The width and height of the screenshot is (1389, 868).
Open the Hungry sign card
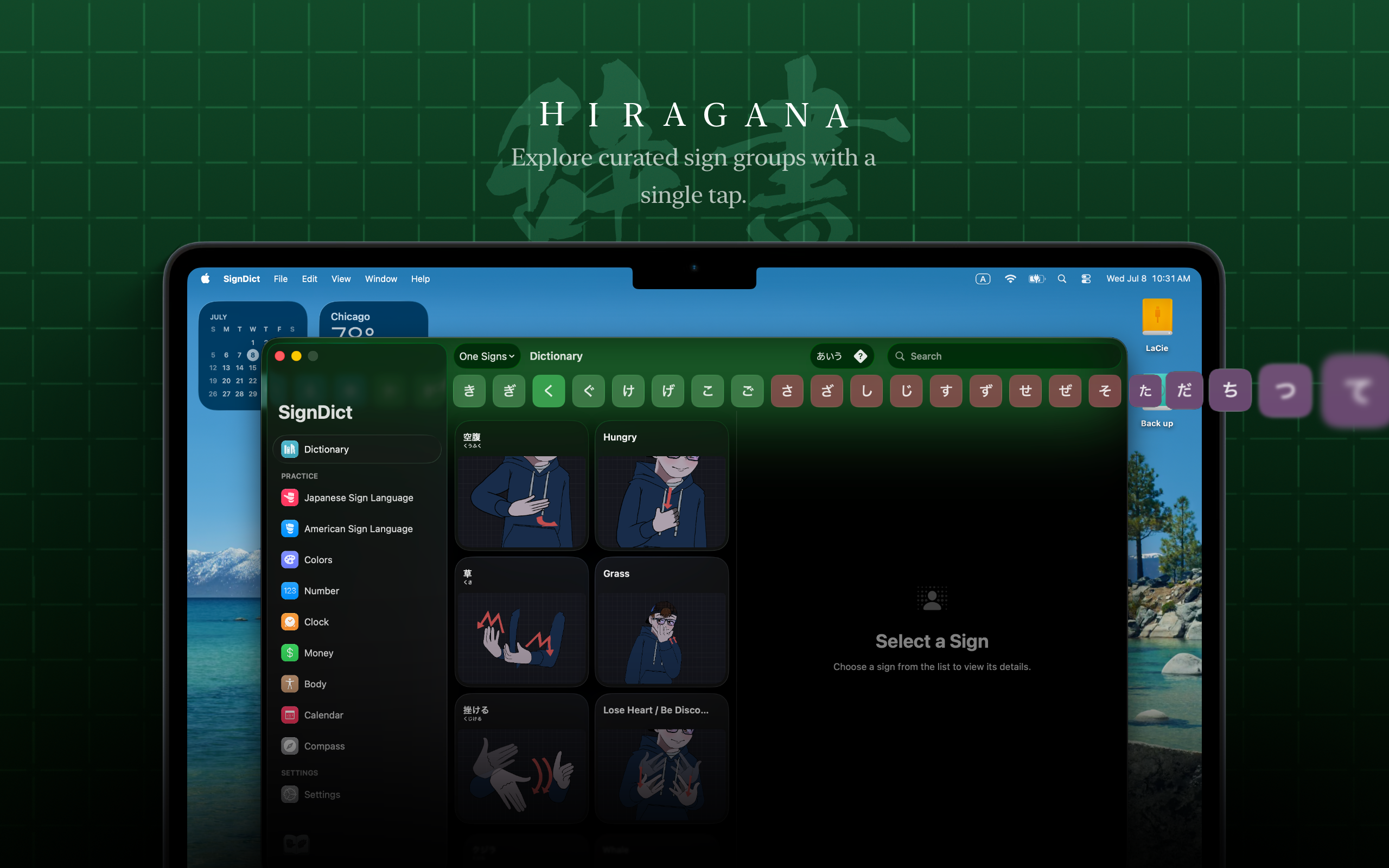pos(662,486)
